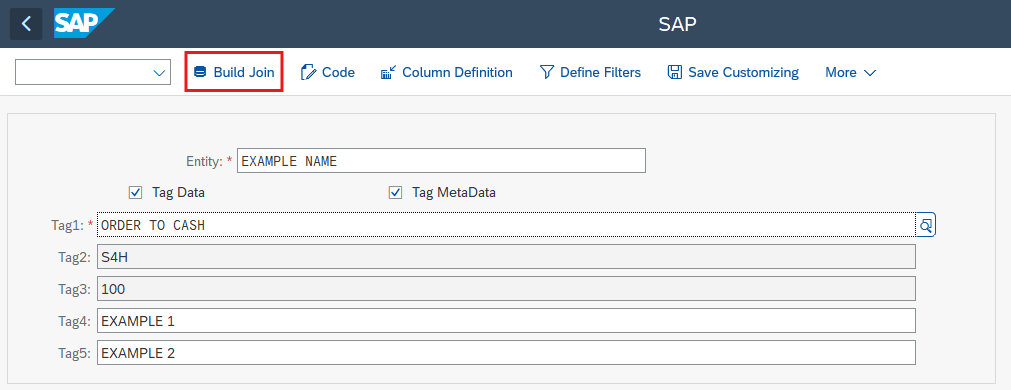
Task: Click the back arrow icon
Action: point(26,24)
